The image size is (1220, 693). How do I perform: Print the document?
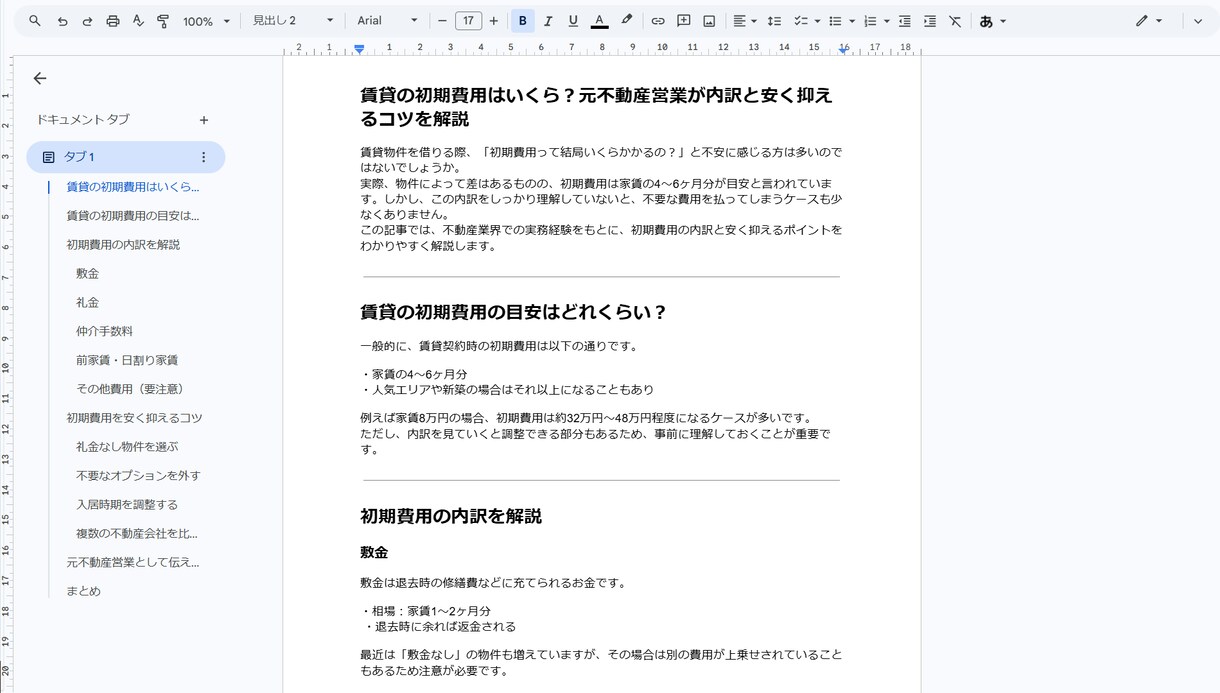click(x=113, y=21)
